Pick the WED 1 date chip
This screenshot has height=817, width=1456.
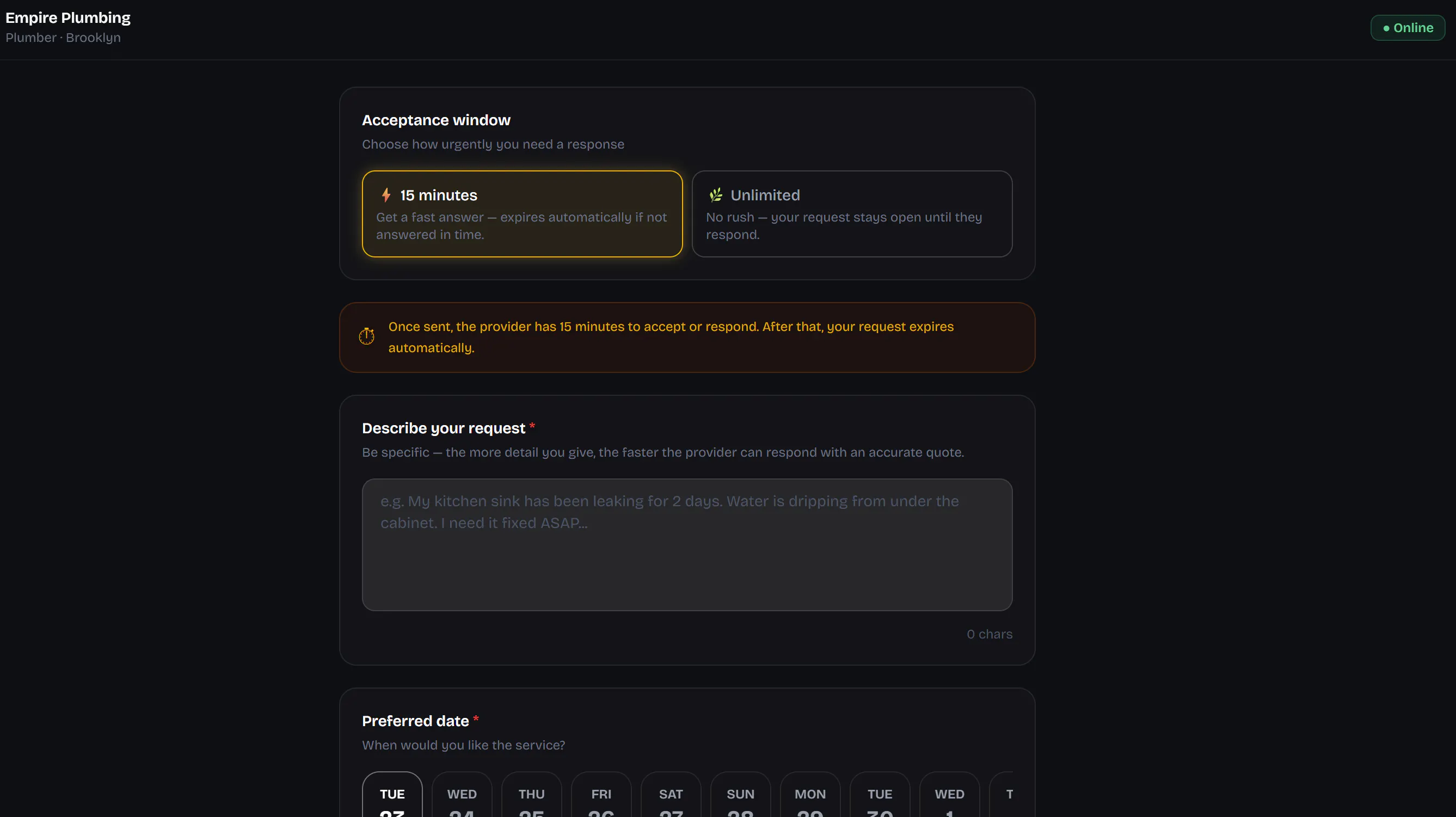click(x=950, y=794)
